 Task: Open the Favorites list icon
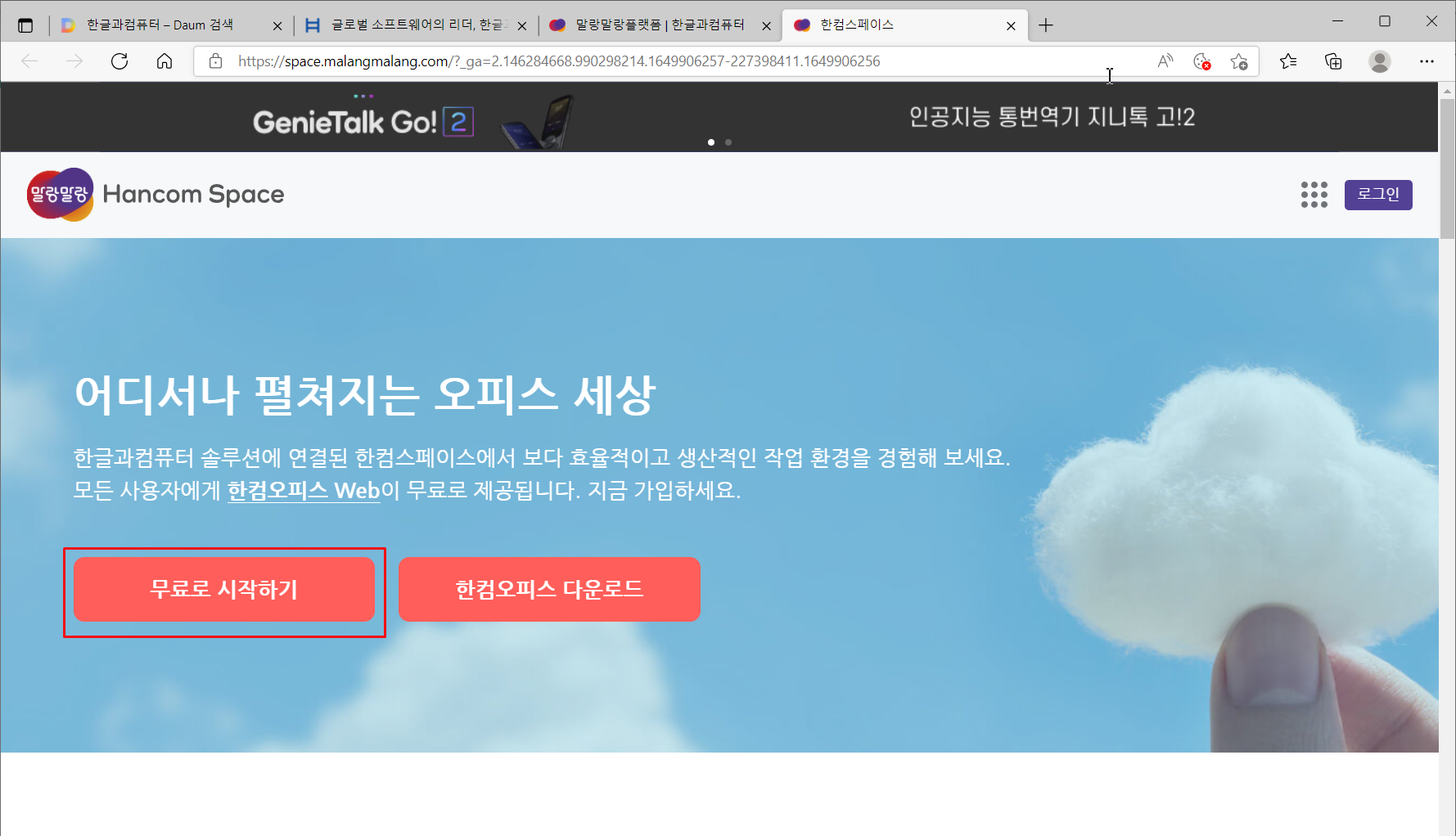[x=1288, y=61]
